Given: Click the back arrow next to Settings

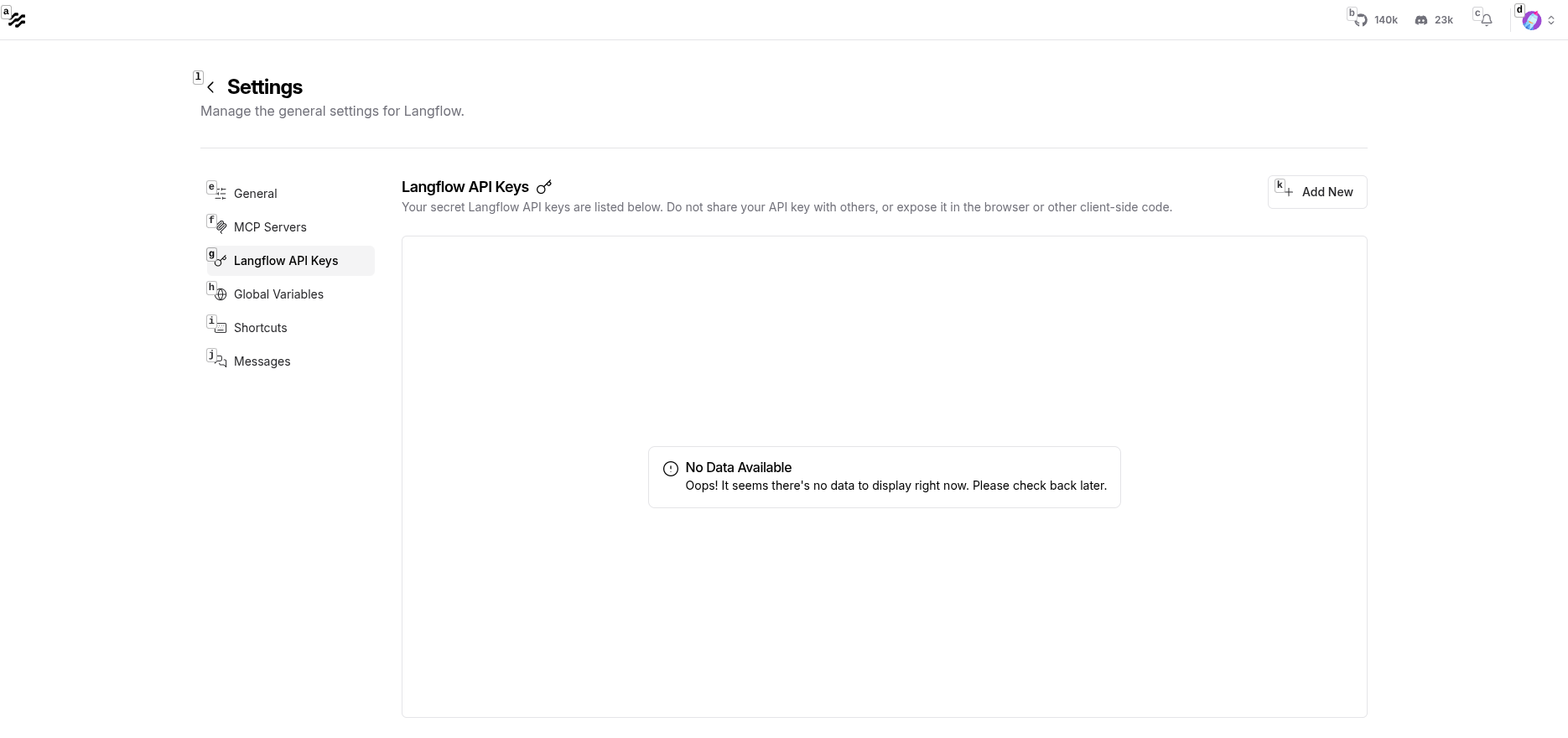Looking at the screenshot, I should pos(210,86).
